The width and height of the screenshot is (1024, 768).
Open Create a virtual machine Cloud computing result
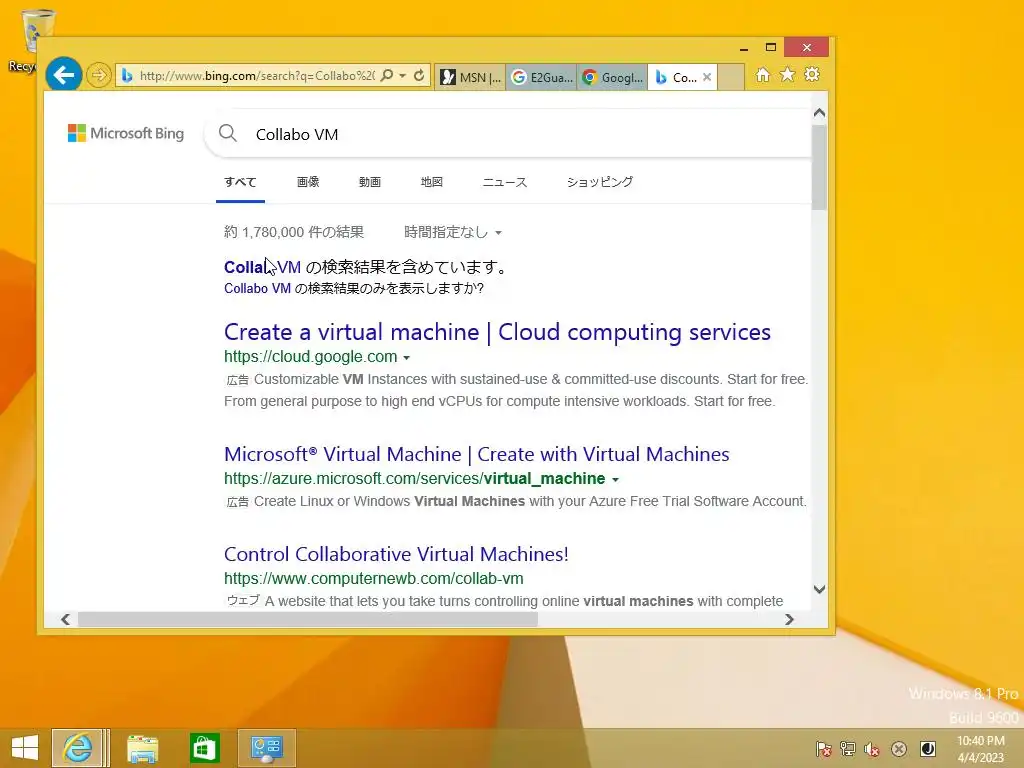(497, 332)
